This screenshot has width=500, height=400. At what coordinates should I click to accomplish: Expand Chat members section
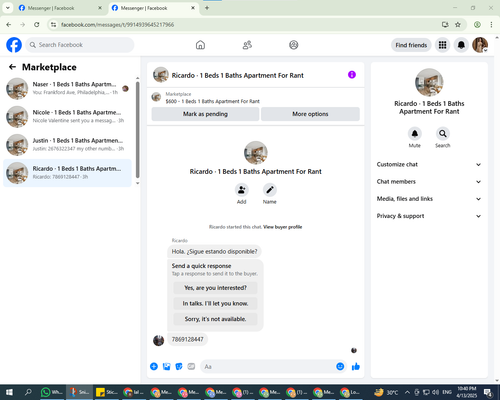point(429,182)
